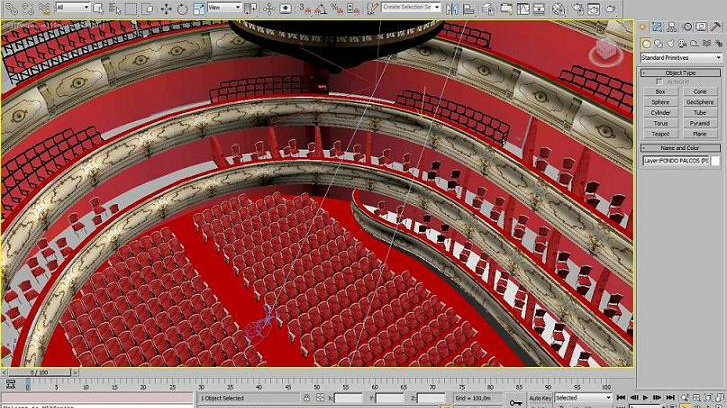Activate the Select and Scale tool
Image resolution: width=727 pixels, height=408 pixels.
(x=199, y=8)
